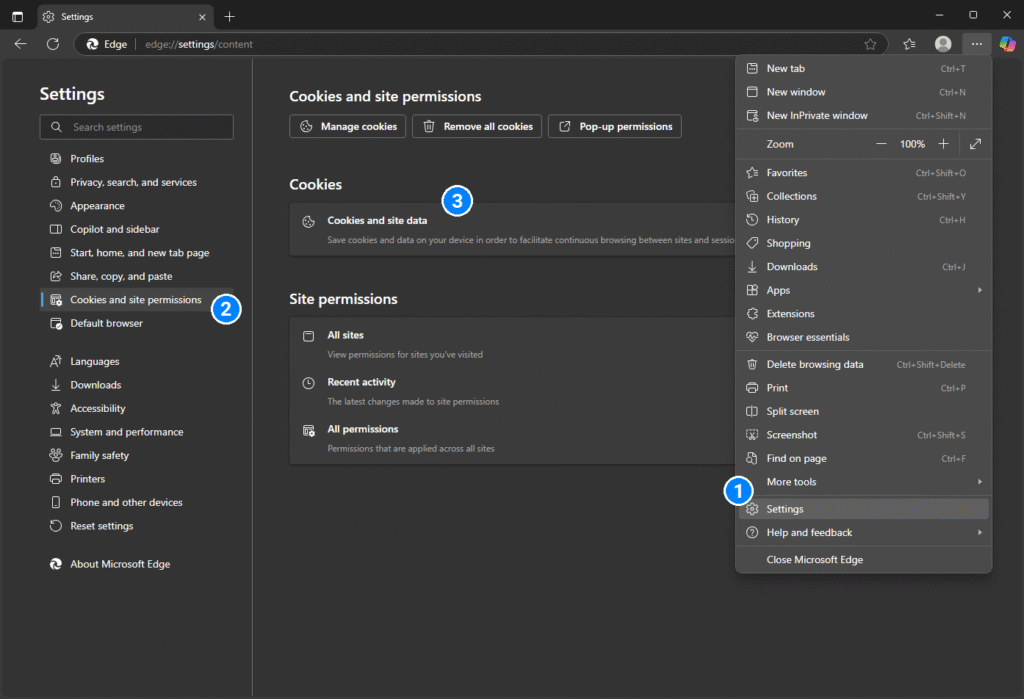
Task: Star this page with the address bar icon
Action: 870,44
